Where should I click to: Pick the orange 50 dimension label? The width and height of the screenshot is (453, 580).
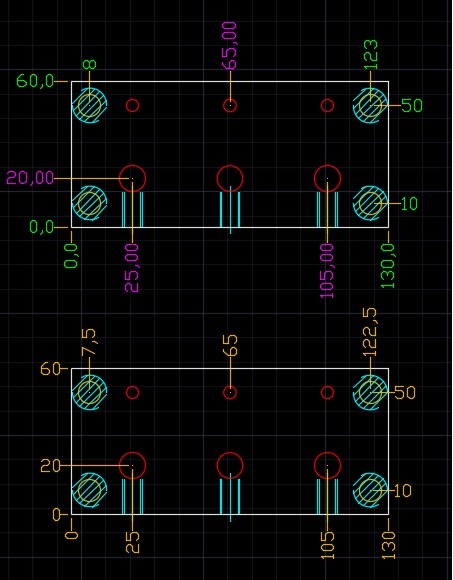[x=405, y=392]
